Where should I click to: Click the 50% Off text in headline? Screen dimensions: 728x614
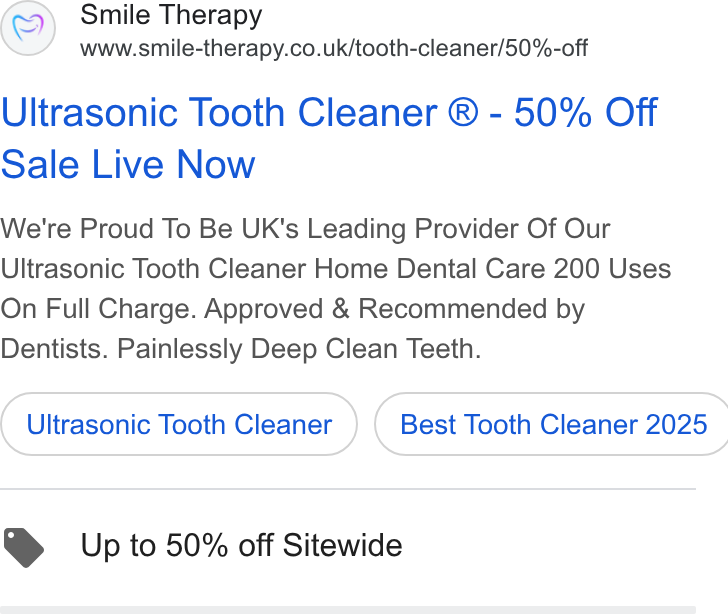[585, 113]
